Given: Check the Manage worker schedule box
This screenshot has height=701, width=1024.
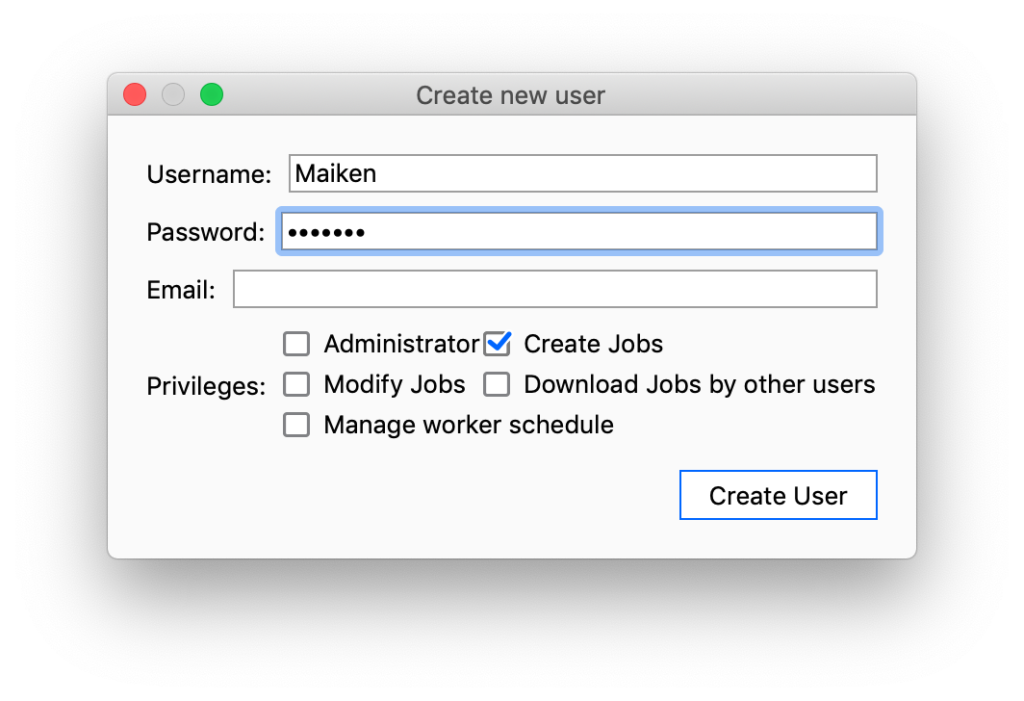Looking at the screenshot, I should pos(297,425).
